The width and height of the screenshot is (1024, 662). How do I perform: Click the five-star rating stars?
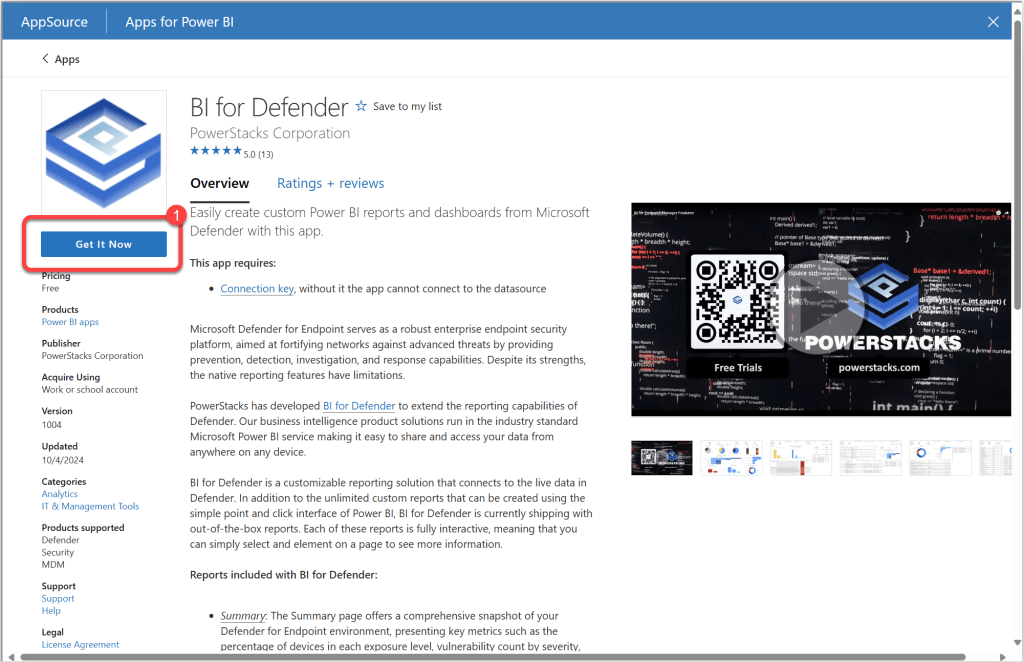click(x=215, y=152)
